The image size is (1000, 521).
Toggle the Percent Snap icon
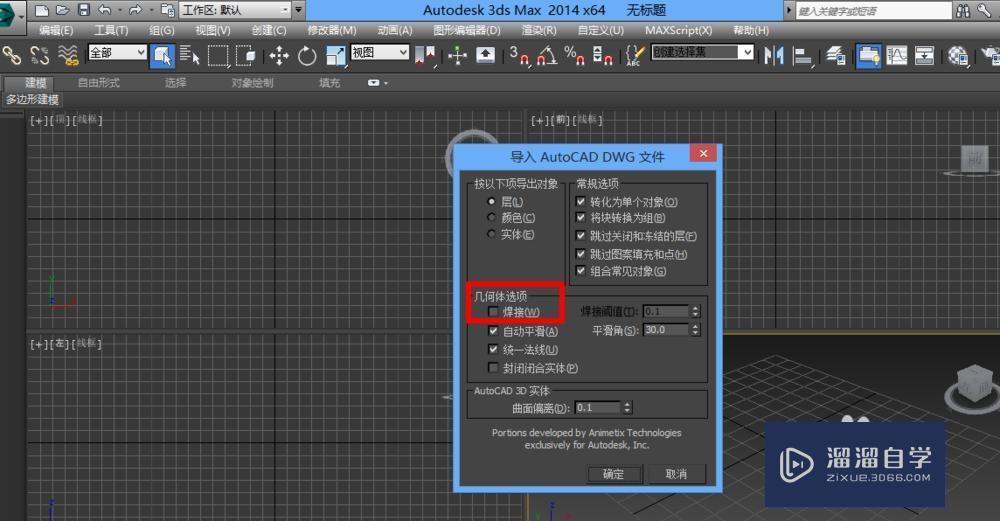pyautogui.click(x=575, y=55)
